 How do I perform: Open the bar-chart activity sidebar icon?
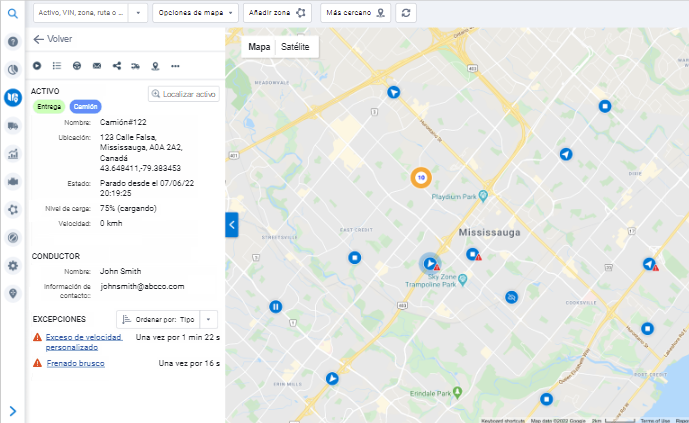click(x=13, y=154)
